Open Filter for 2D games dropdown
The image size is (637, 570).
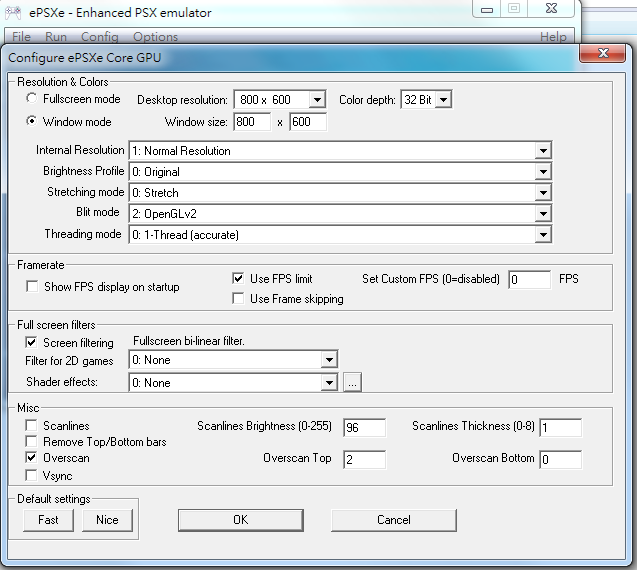(329, 360)
